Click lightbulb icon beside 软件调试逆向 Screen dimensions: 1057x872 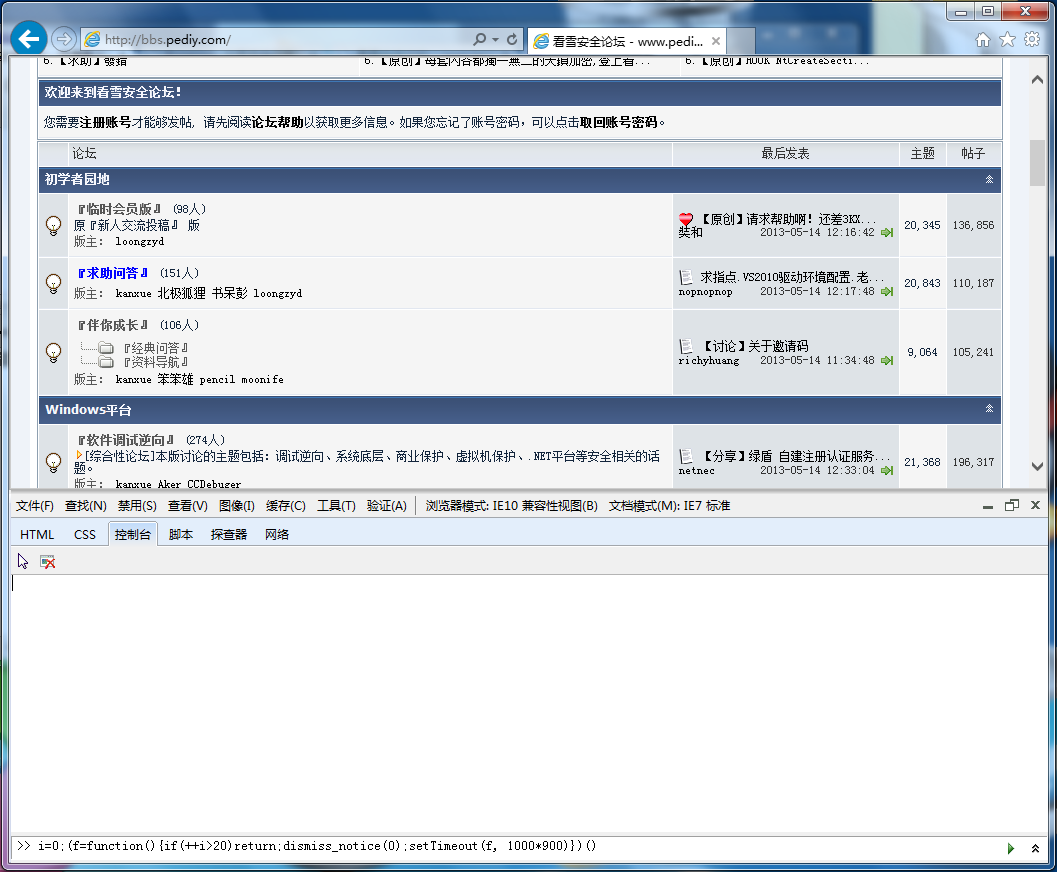click(x=53, y=462)
